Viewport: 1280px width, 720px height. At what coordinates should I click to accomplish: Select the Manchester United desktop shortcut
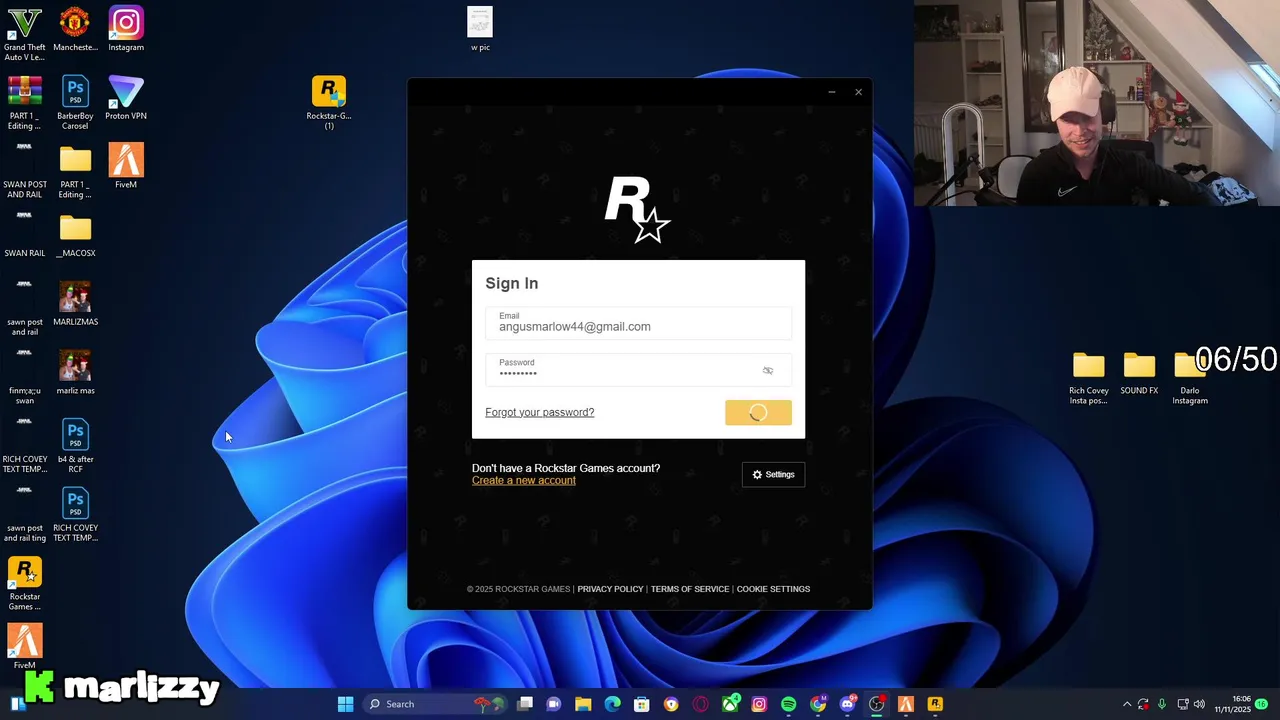[75, 29]
